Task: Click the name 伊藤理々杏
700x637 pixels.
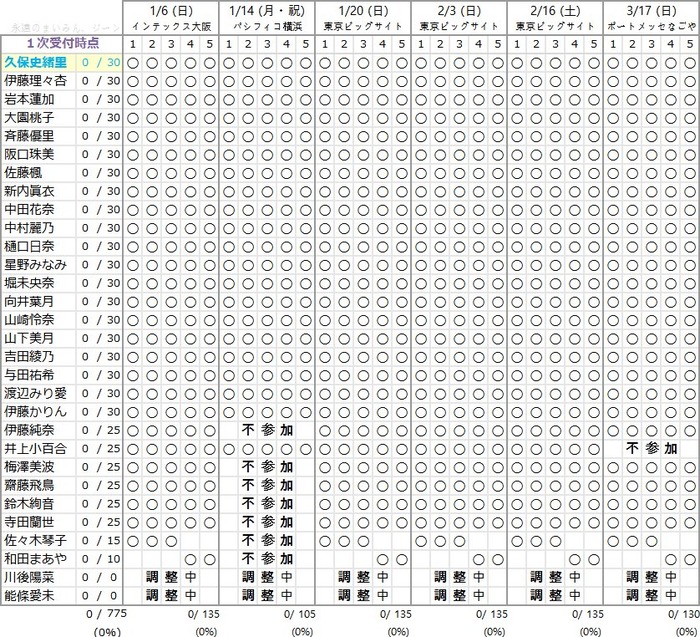Action: (36, 81)
